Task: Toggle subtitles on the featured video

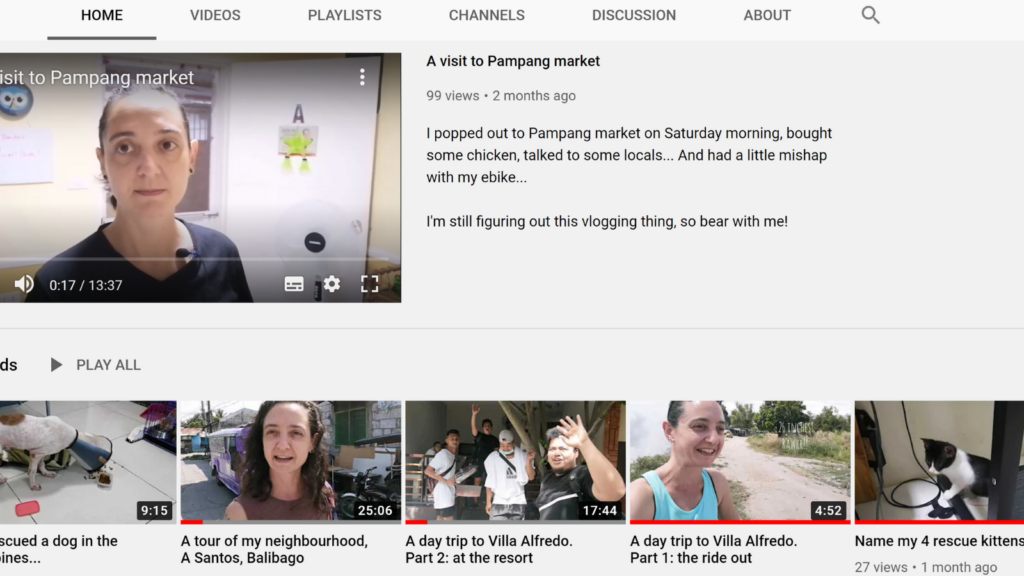Action: 294,284
